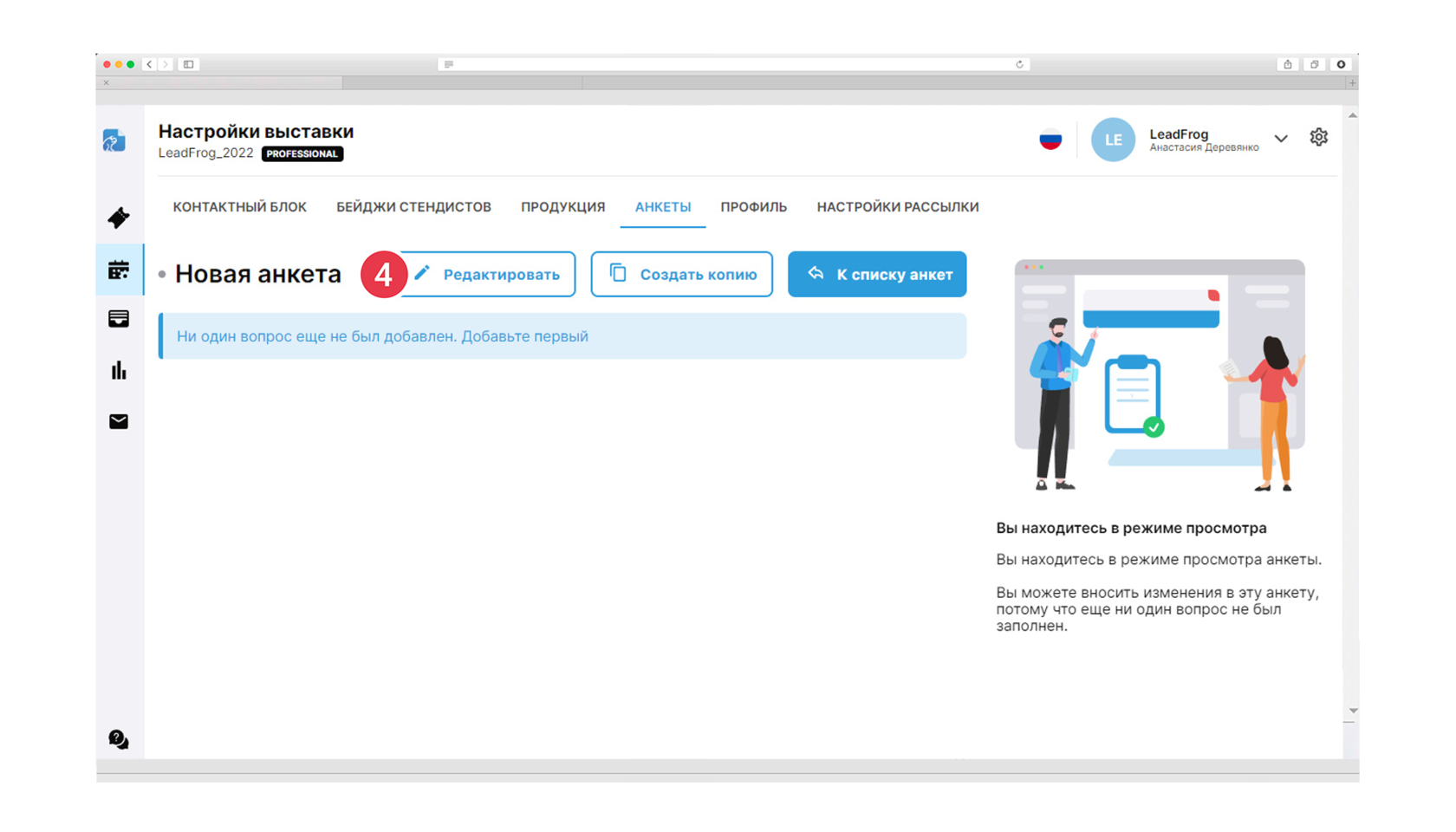
Task: Select the Анкеты tab
Action: (x=663, y=207)
